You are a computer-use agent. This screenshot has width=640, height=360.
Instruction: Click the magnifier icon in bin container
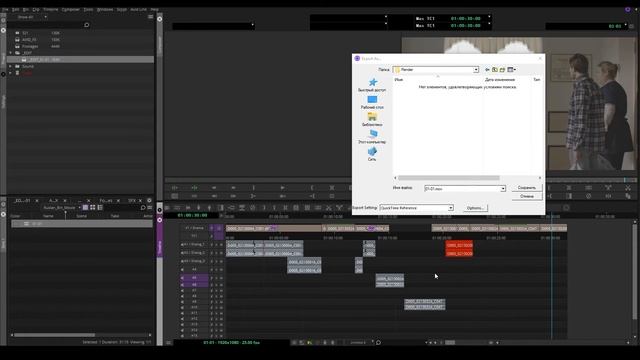pyautogui.click(x=87, y=25)
